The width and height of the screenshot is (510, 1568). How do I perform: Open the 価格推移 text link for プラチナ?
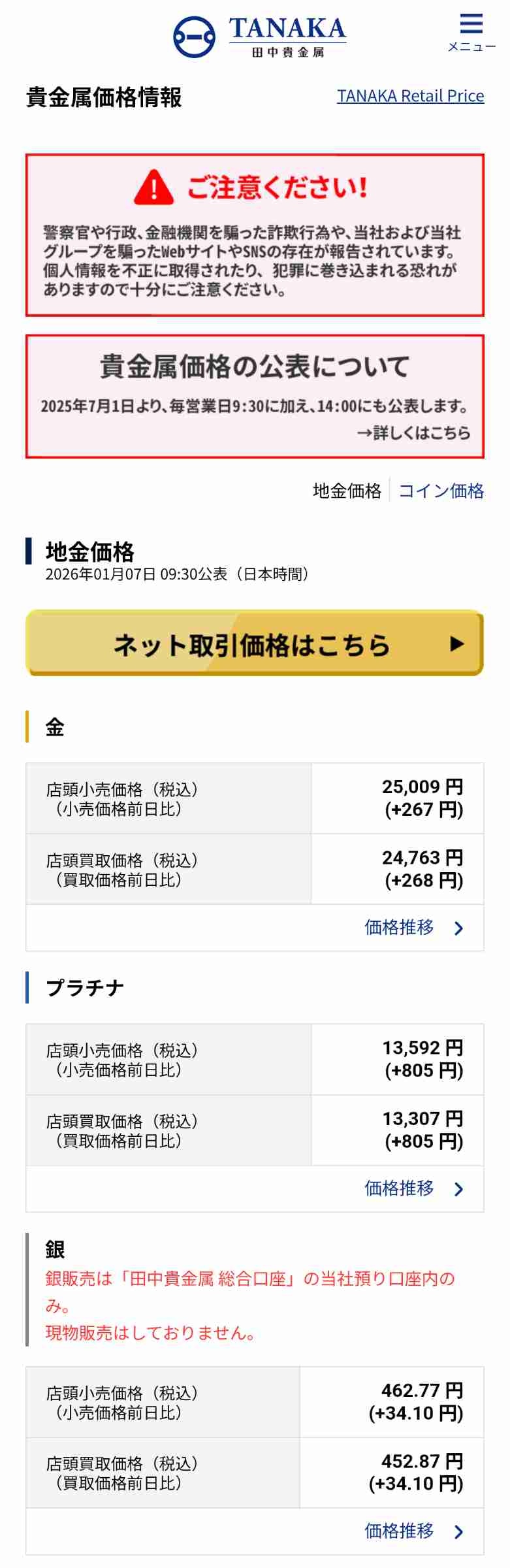[399, 1188]
